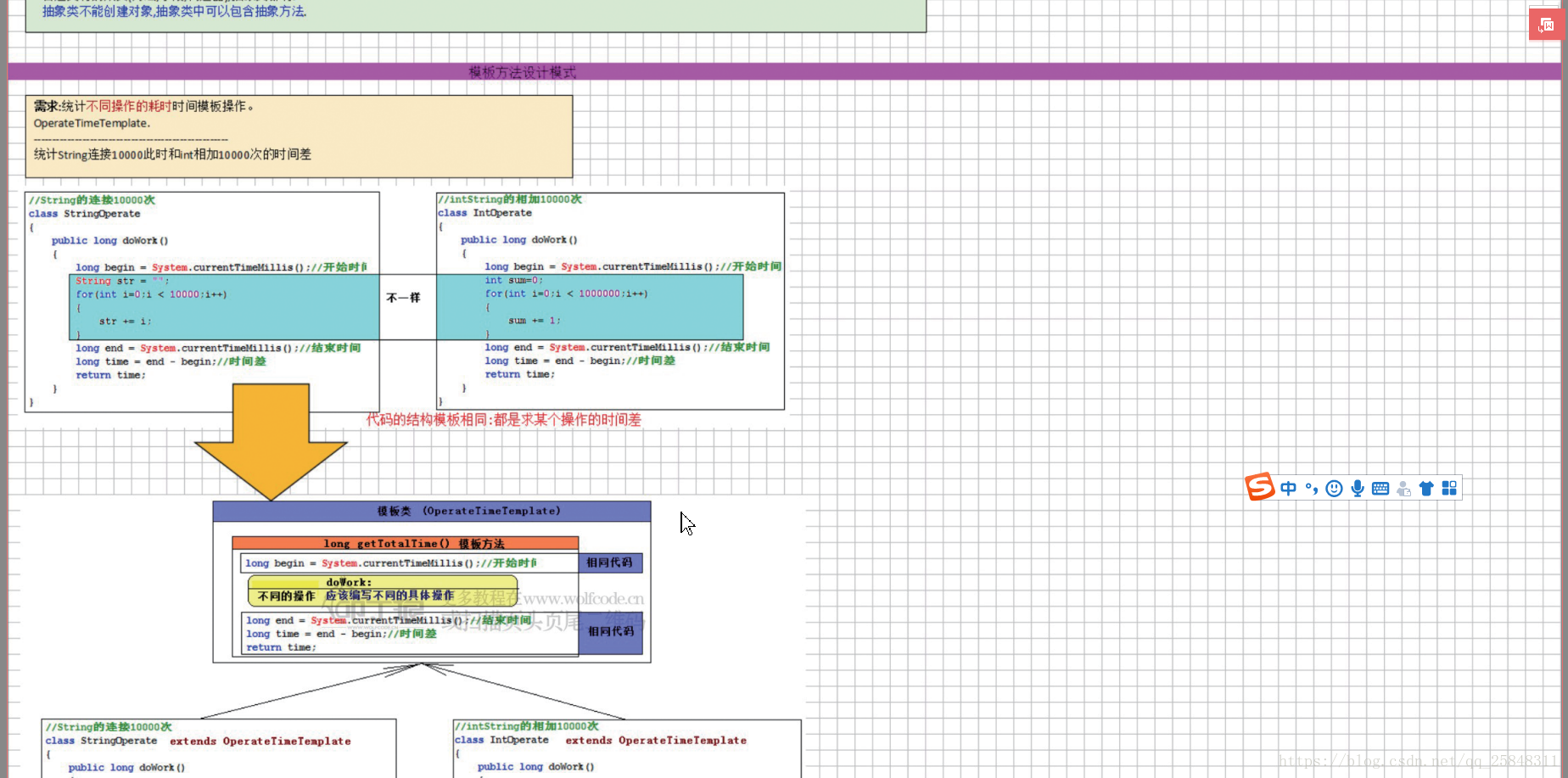This screenshot has width=1568, height=778.
Task: Open the emoji smiley panel in the IME bar
Action: [x=1334, y=488]
